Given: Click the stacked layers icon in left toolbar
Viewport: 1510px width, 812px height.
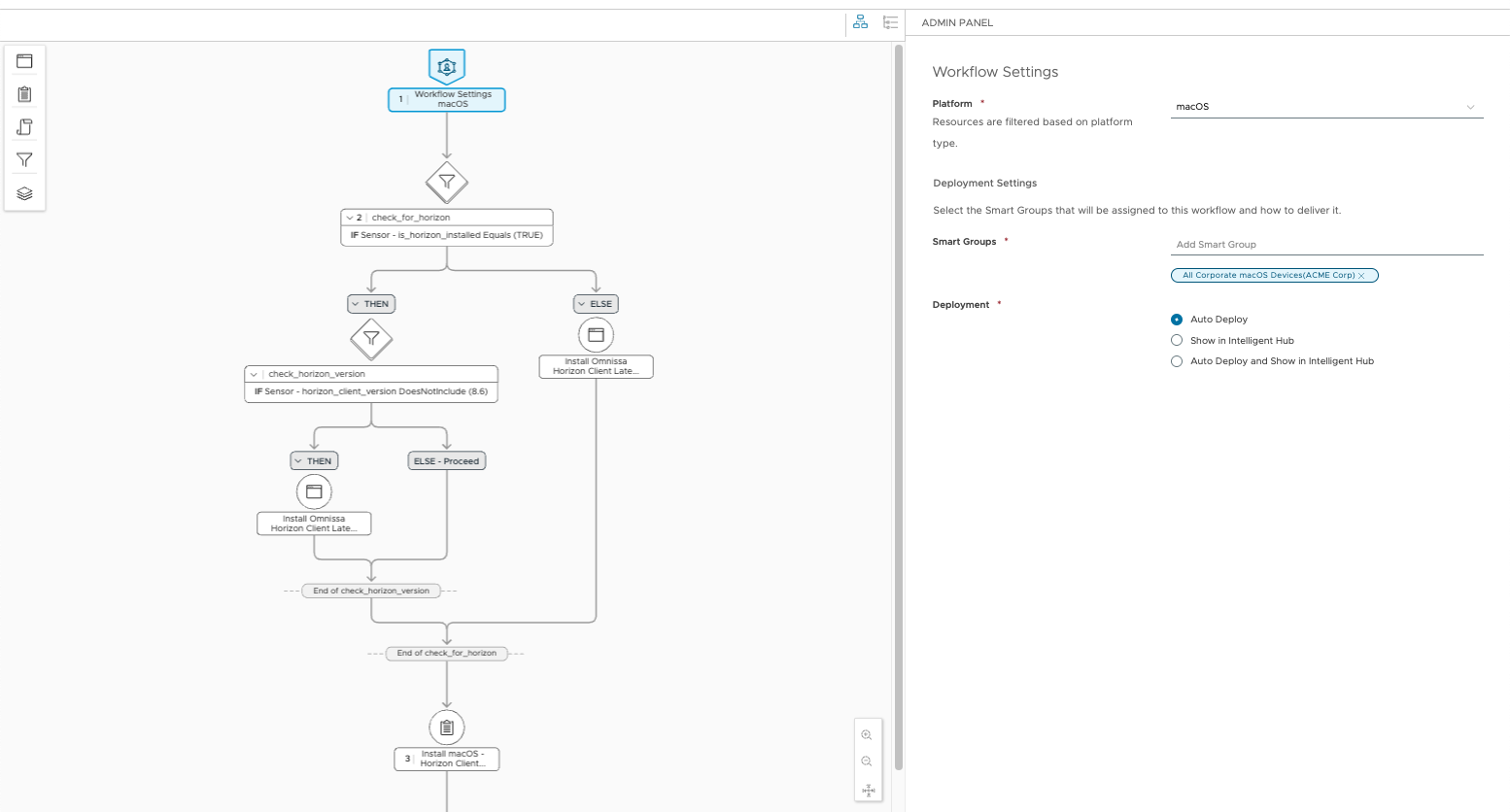Looking at the screenshot, I should [x=25, y=193].
